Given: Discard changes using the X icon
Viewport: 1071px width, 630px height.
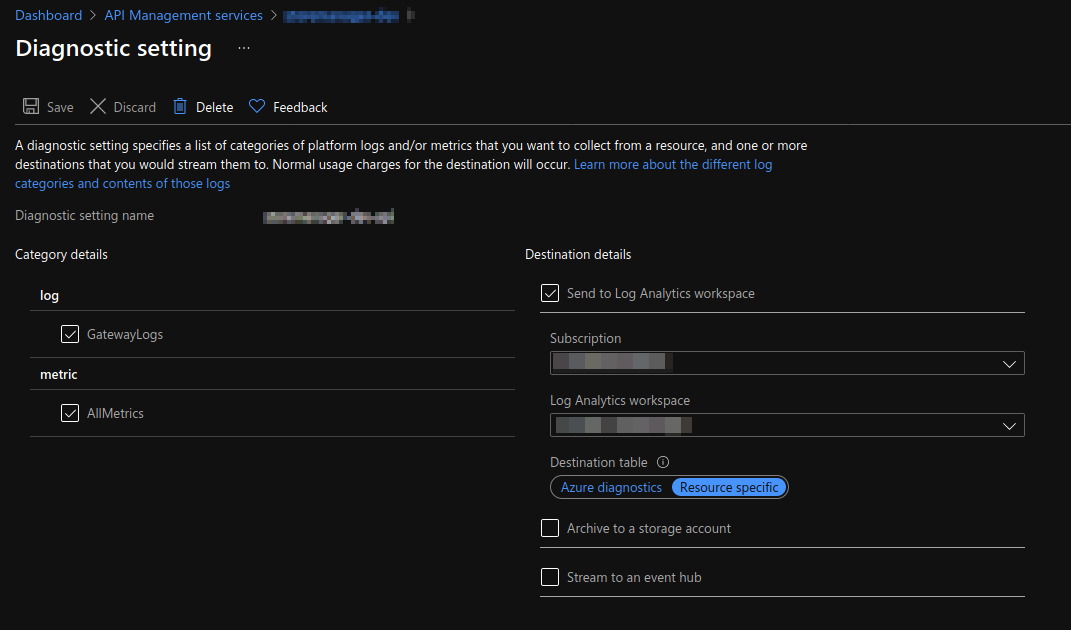Looking at the screenshot, I should click(98, 106).
